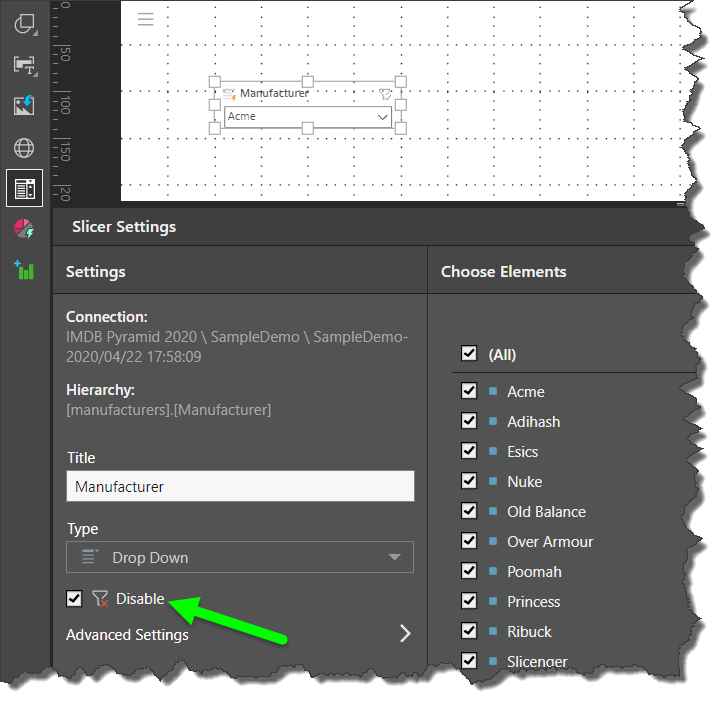Select the slicer tool icon
This screenshot has width=726, height=704.
[x=24, y=188]
